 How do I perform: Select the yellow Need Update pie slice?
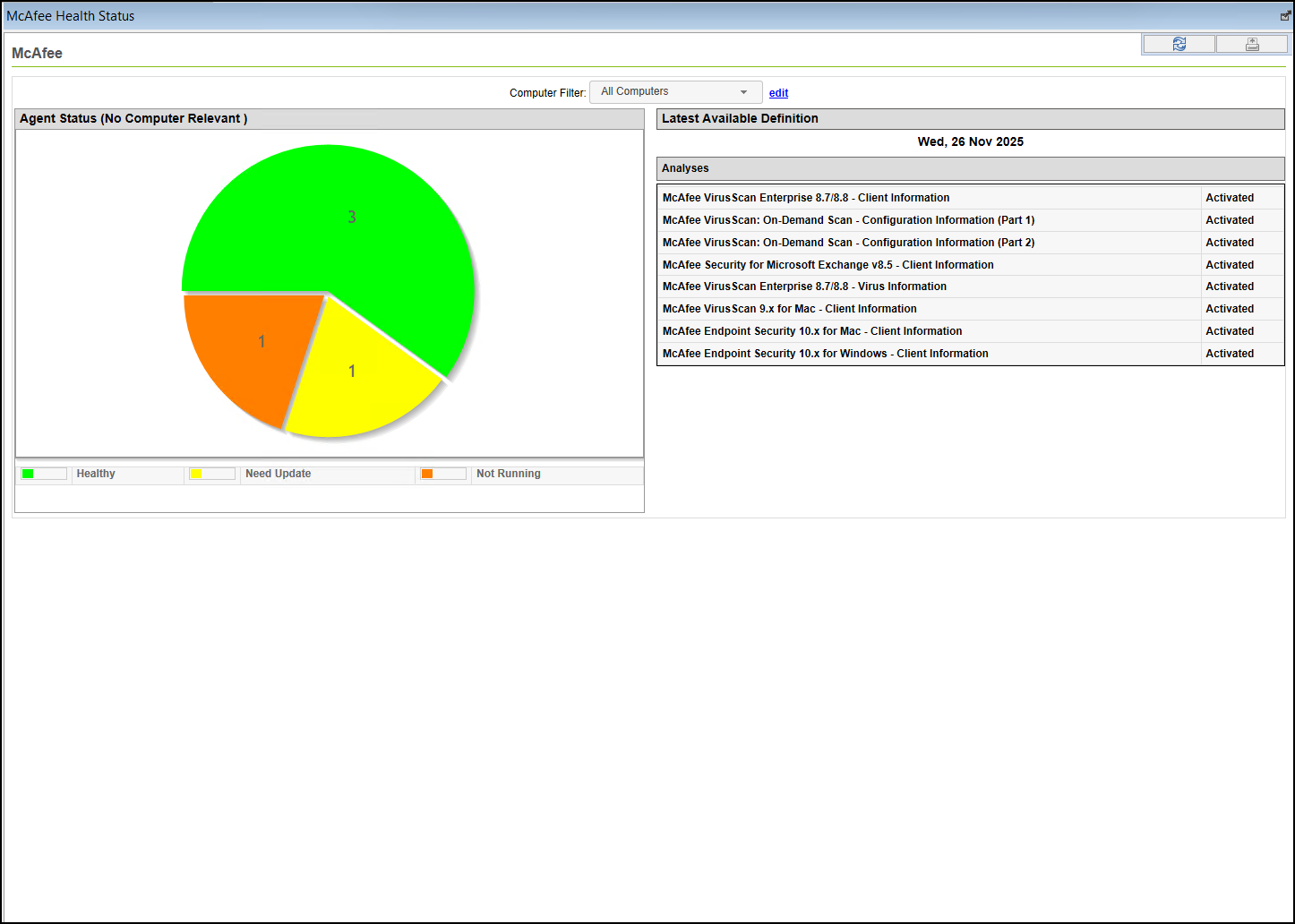tap(352, 371)
